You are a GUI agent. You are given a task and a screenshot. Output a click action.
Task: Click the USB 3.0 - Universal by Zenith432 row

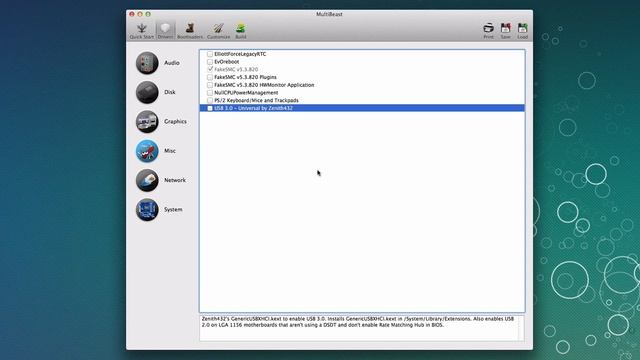[x=362, y=108]
